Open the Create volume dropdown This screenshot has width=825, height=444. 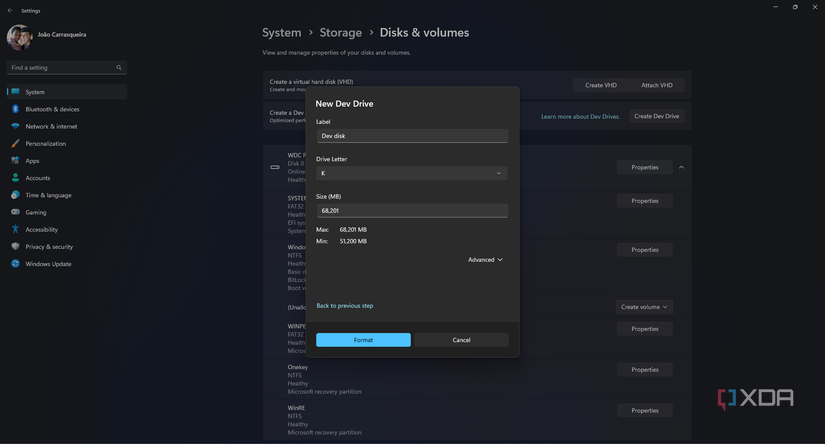pyautogui.click(x=644, y=307)
